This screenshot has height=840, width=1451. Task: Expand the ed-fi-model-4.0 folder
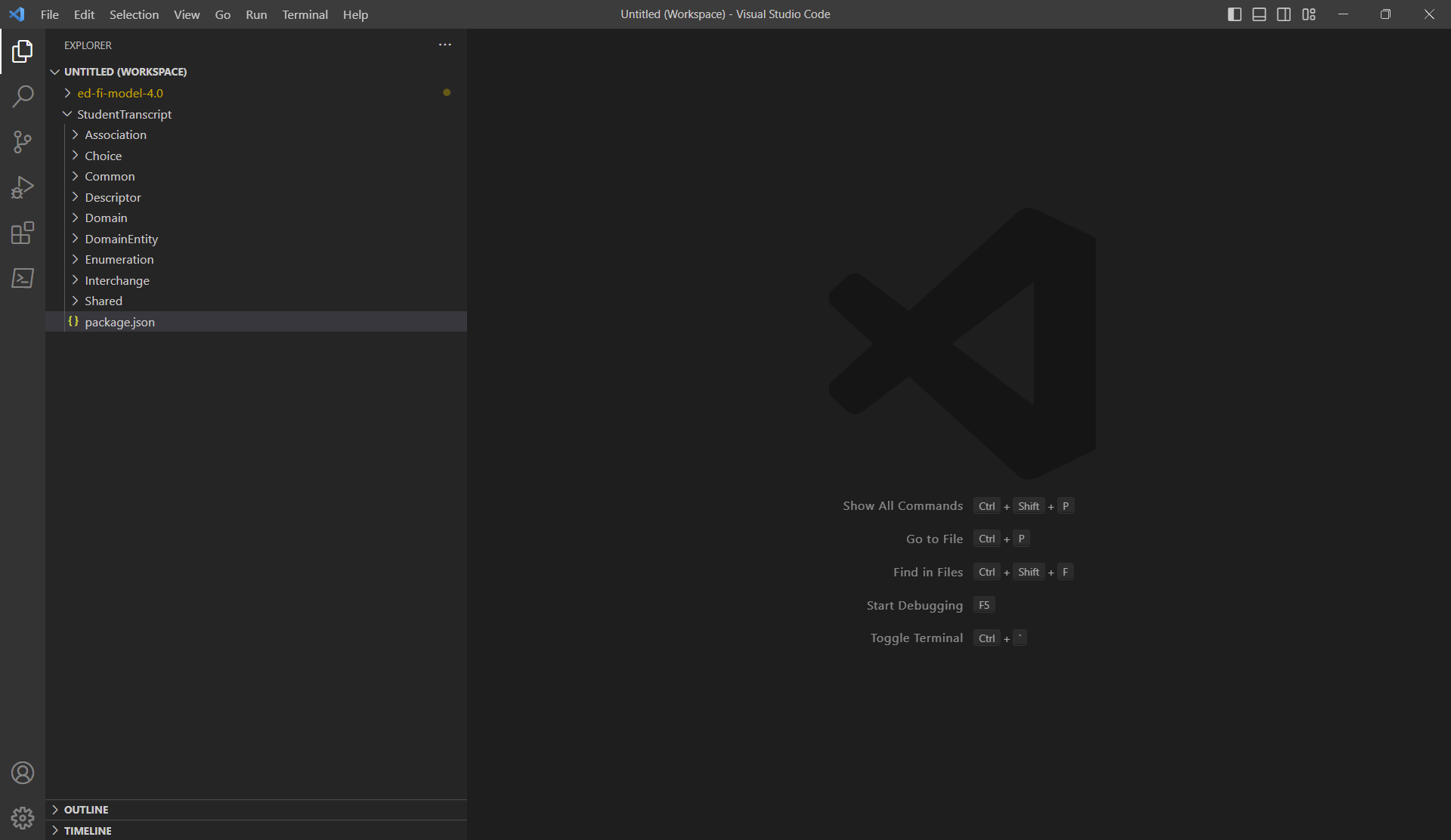(256, 93)
